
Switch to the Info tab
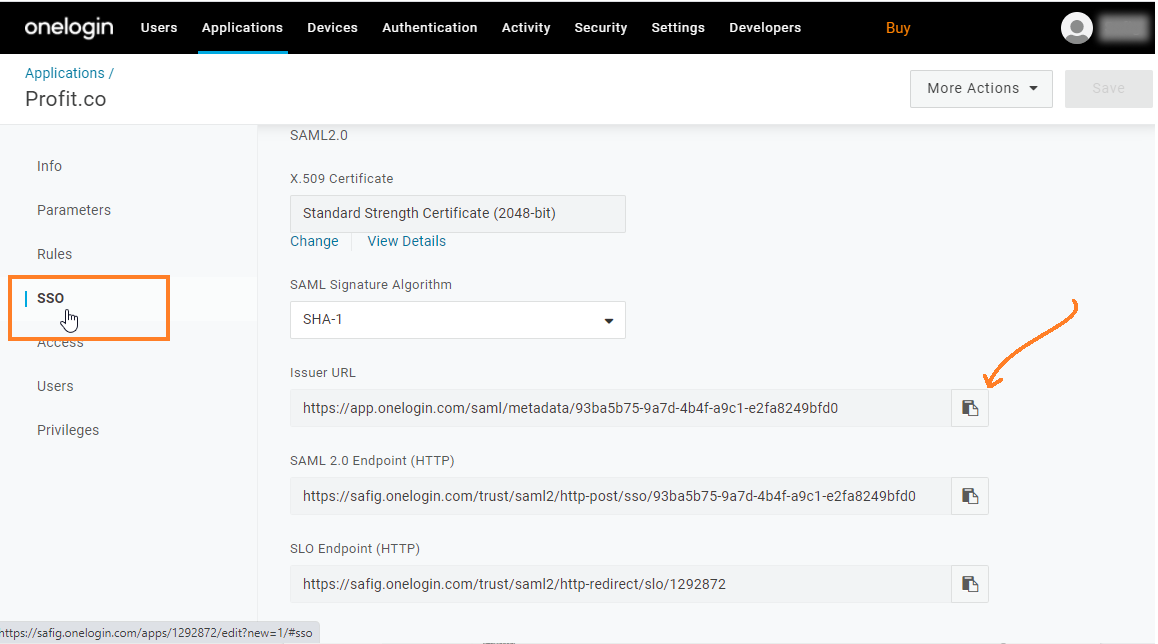coord(49,166)
